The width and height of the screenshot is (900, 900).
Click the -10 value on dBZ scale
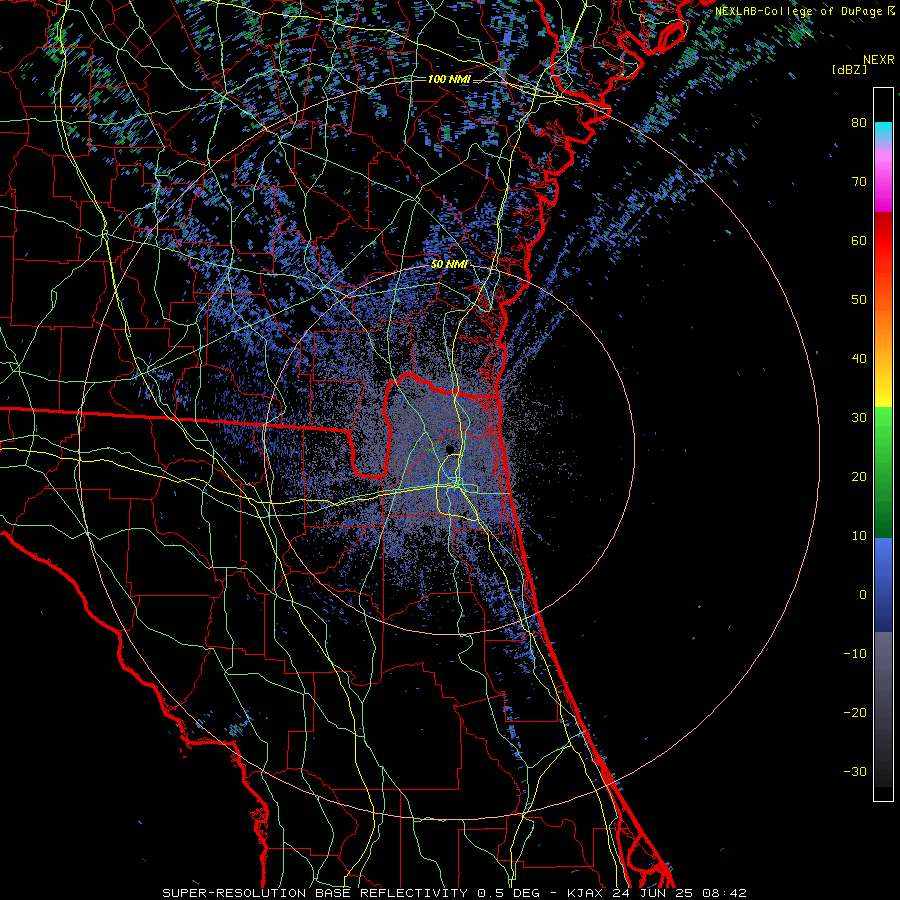pos(855,654)
